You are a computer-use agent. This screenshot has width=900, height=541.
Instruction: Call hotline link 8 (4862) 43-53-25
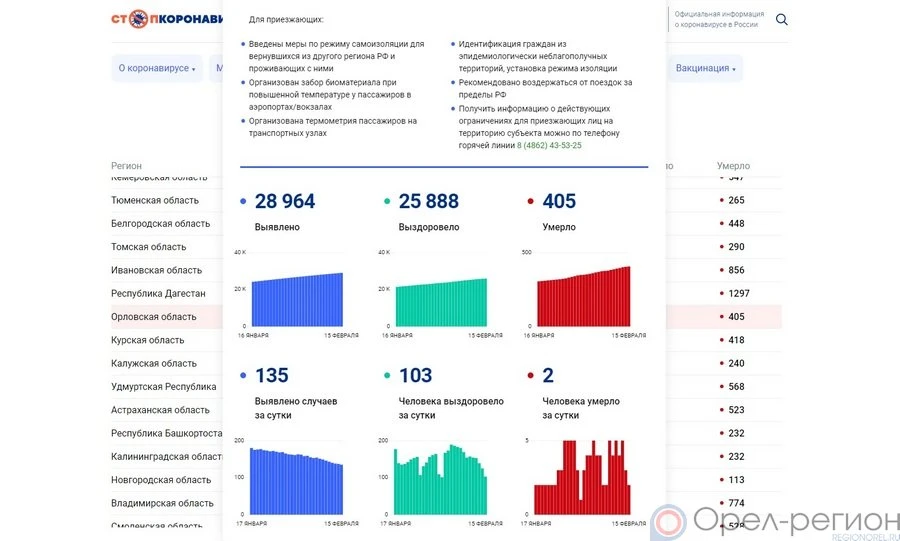click(x=549, y=146)
